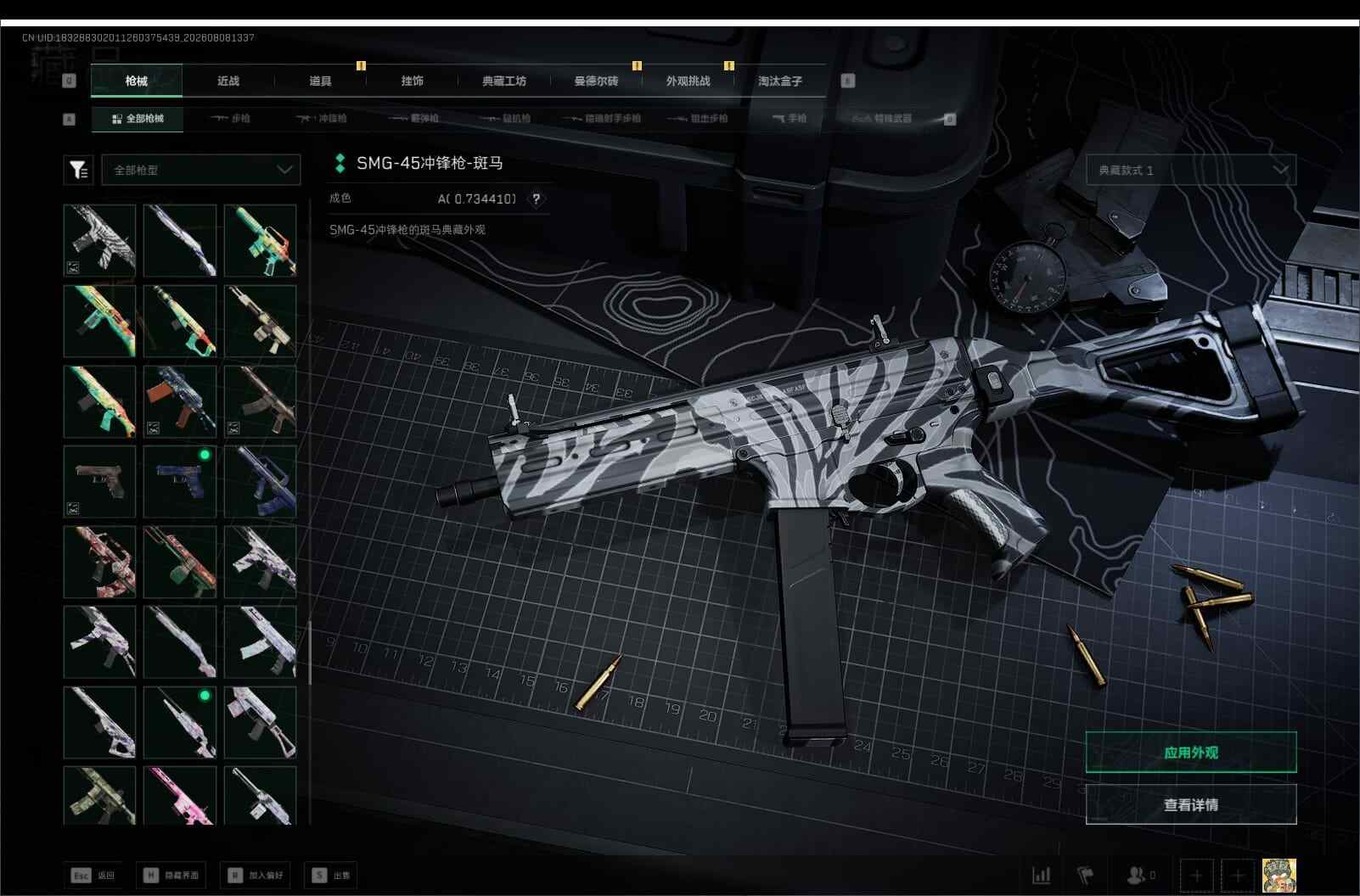Click the title SMG-45冲锋枪-斑马
Image resolution: width=1360 pixels, height=896 pixels.
pos(430,163)
